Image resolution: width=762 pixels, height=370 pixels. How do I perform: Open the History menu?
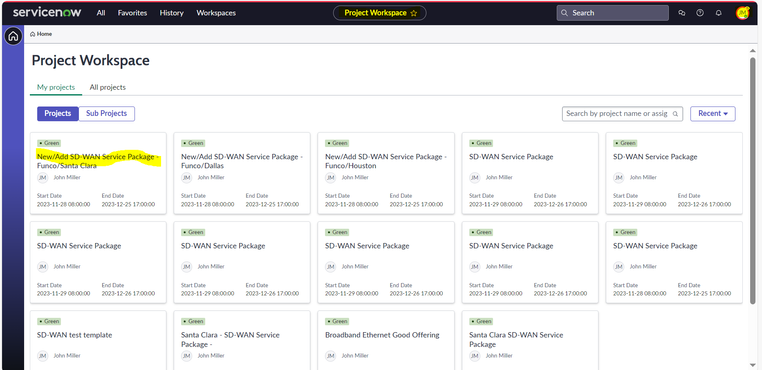[x=171, y=13]
